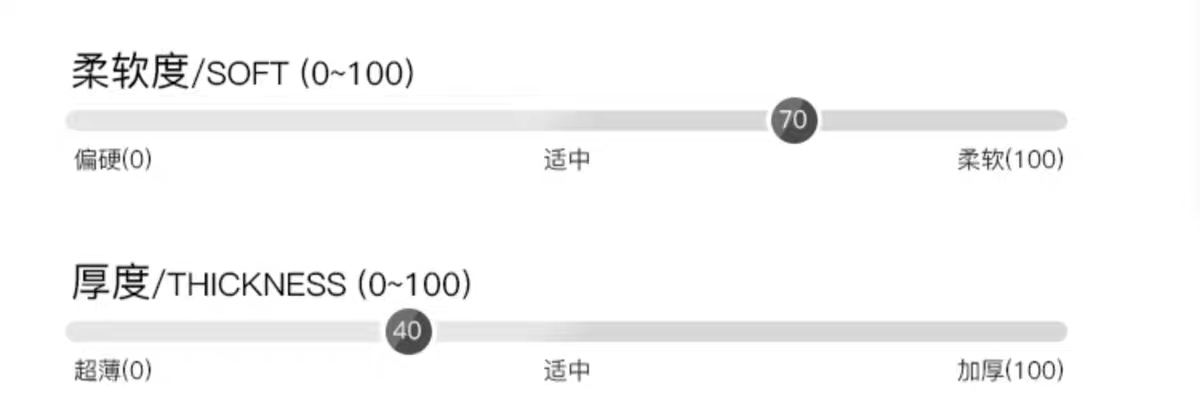
Task: Click the 超薄(0) label
Action: pos(112,371)
